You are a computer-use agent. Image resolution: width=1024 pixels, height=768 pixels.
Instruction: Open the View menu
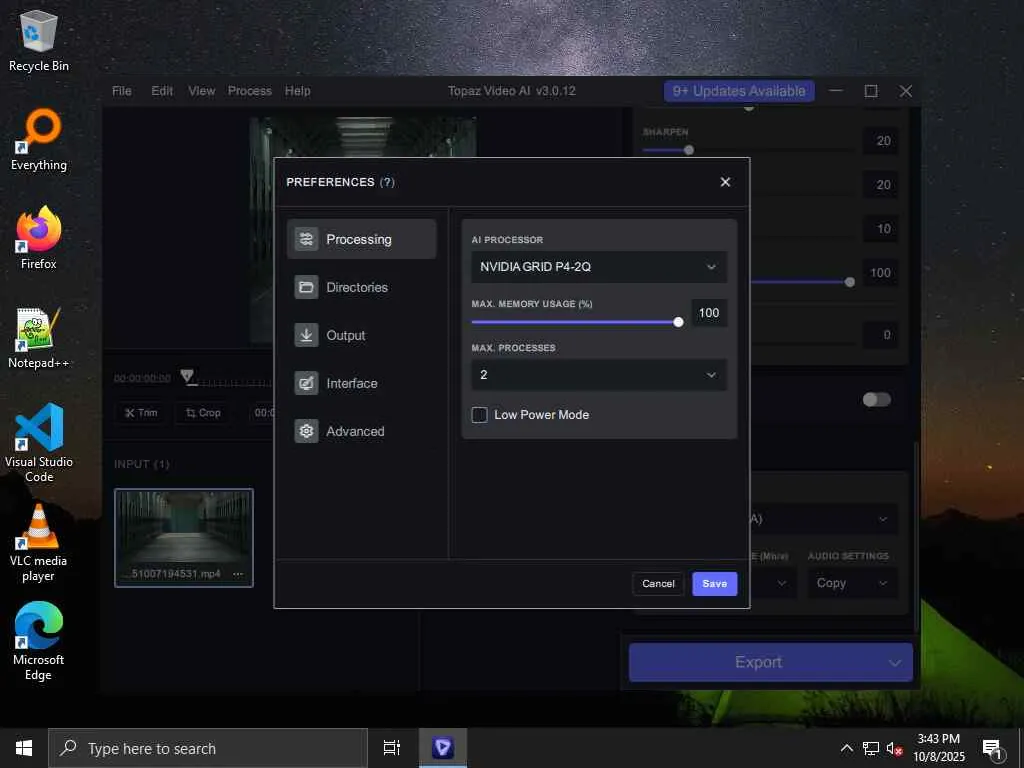point(202,91)
